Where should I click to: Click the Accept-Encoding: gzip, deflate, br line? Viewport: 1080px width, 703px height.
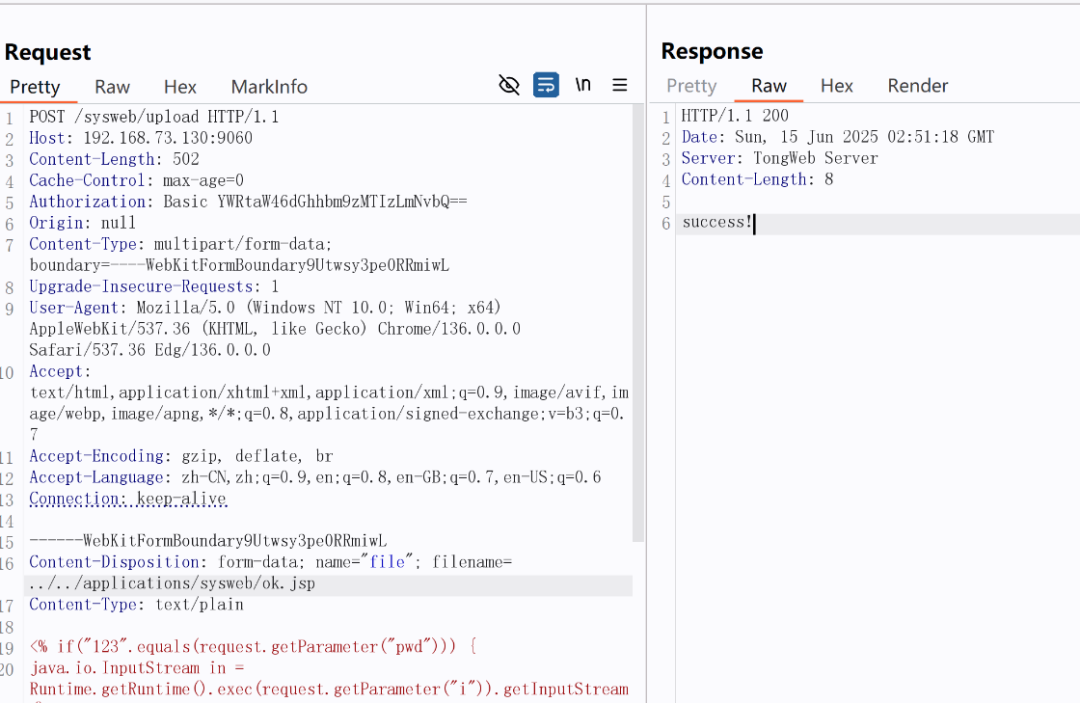click(181, 457)
